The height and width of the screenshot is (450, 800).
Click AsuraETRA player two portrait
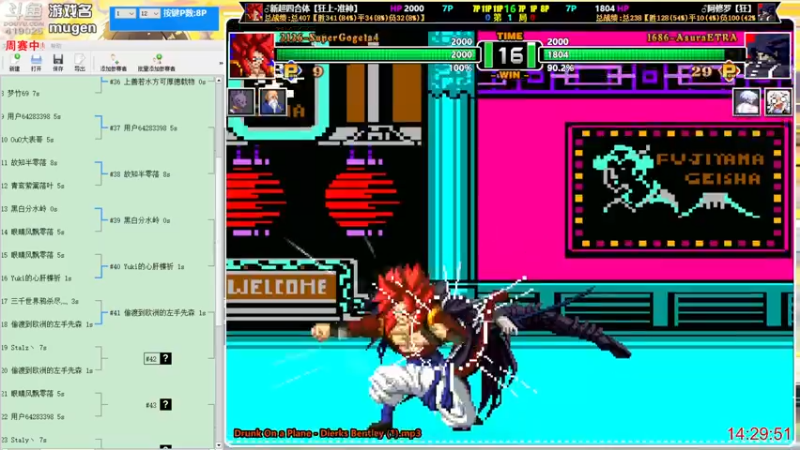pyautogui.click(x=768, y=55)
